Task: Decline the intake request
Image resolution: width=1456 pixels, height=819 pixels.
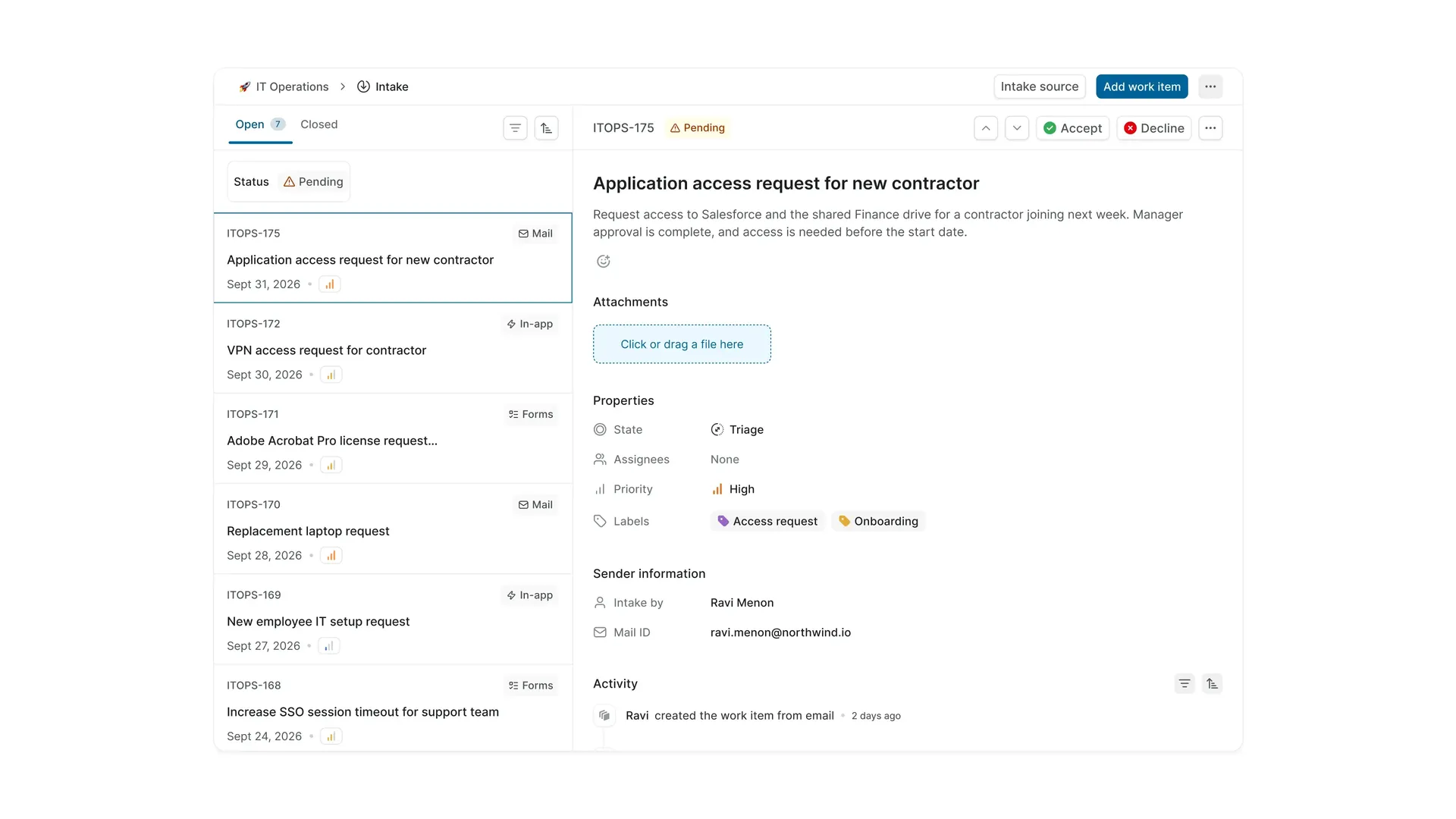Action: pos(1153,128)
